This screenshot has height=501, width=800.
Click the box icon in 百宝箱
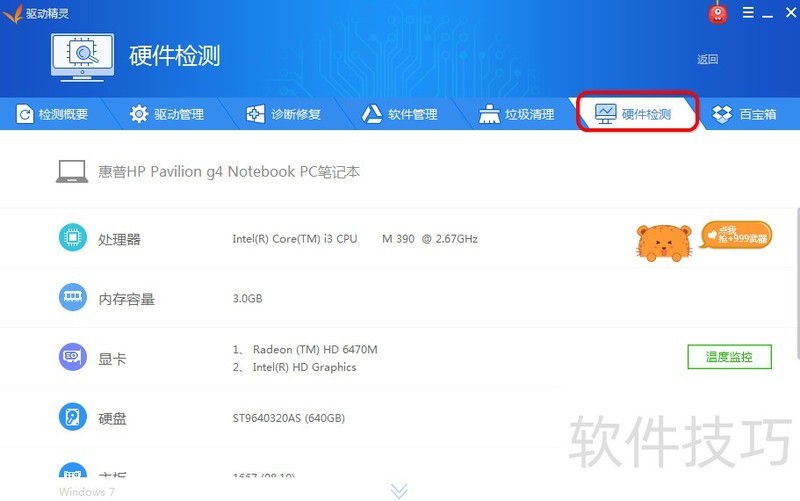(x=722, y=114)
